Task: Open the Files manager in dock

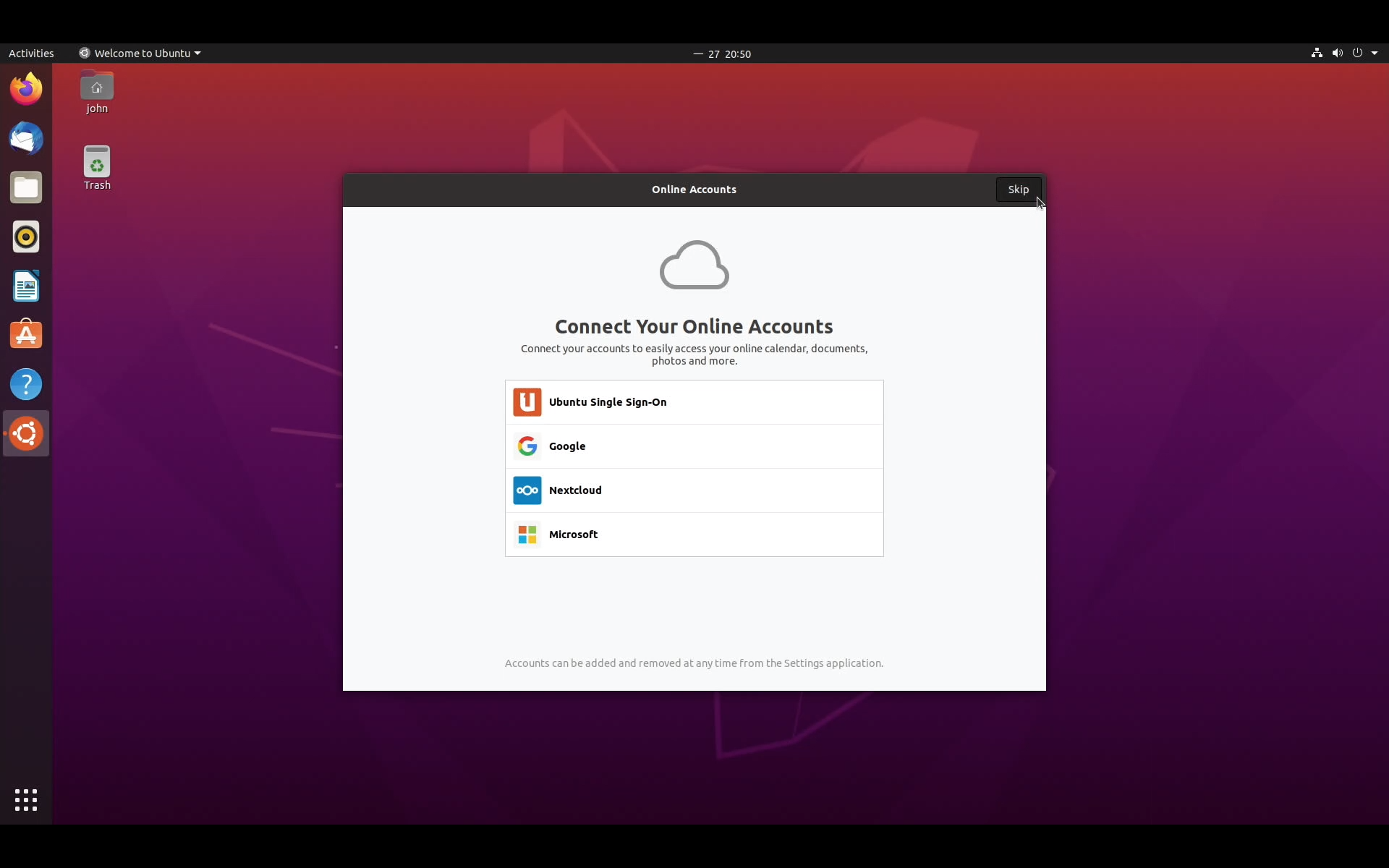Action: [26, 187]
